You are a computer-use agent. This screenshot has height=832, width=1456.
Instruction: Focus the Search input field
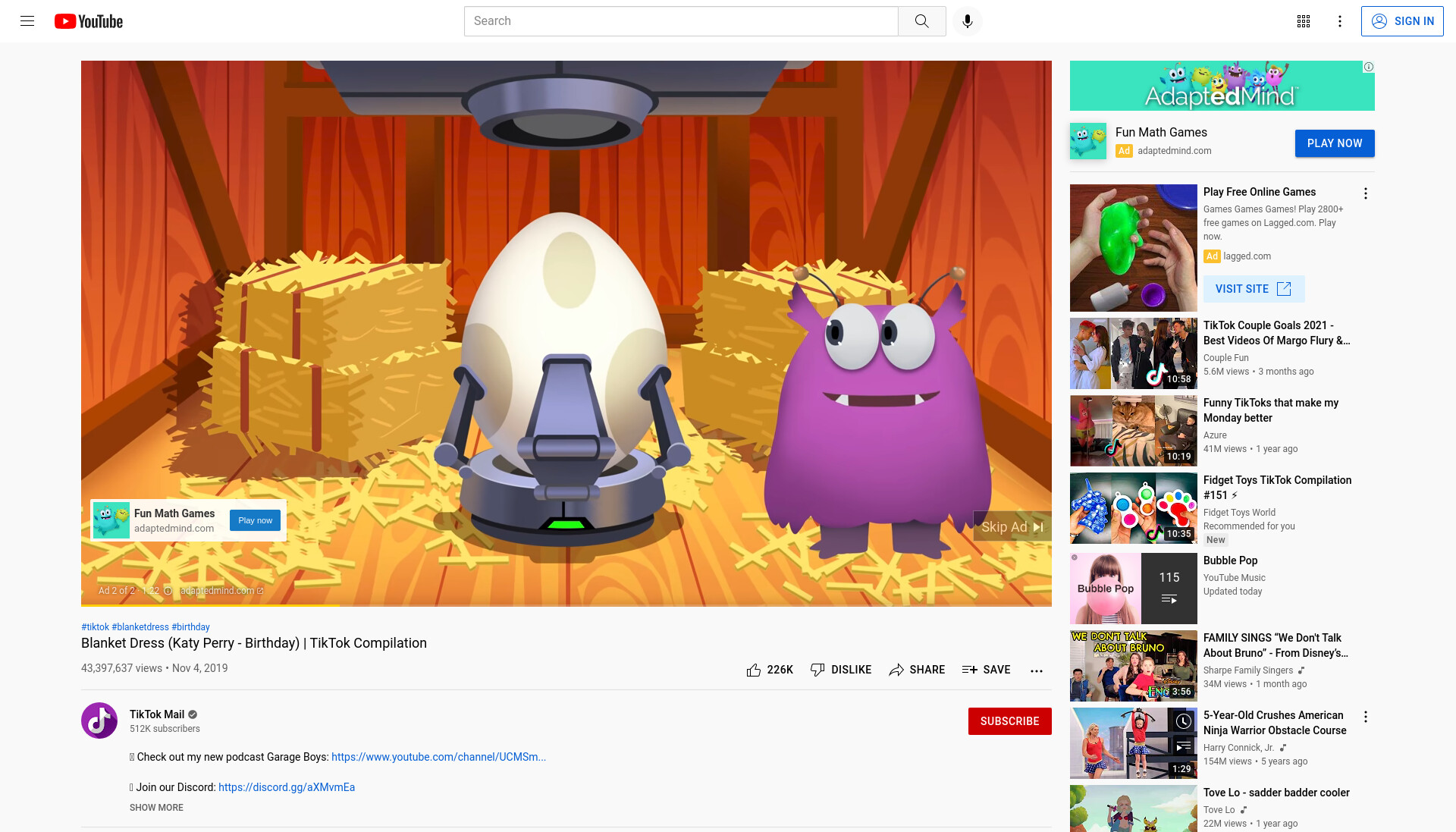pyautogui.click(x=681, y=21)
